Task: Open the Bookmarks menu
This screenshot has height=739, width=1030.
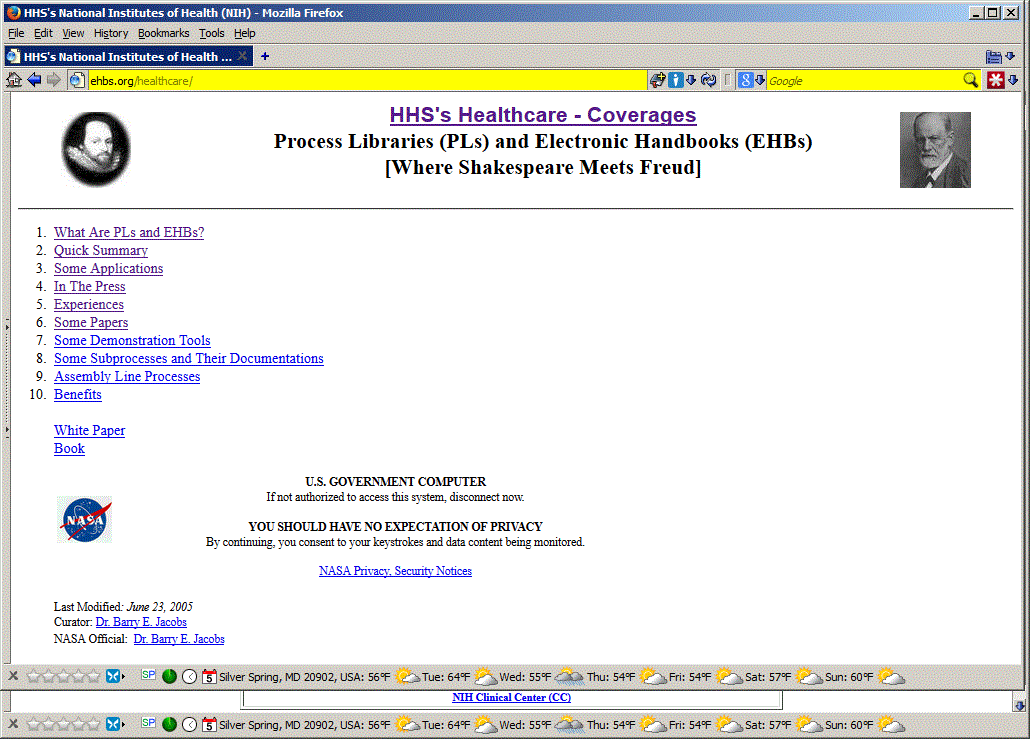Action: tap(164, 33)
